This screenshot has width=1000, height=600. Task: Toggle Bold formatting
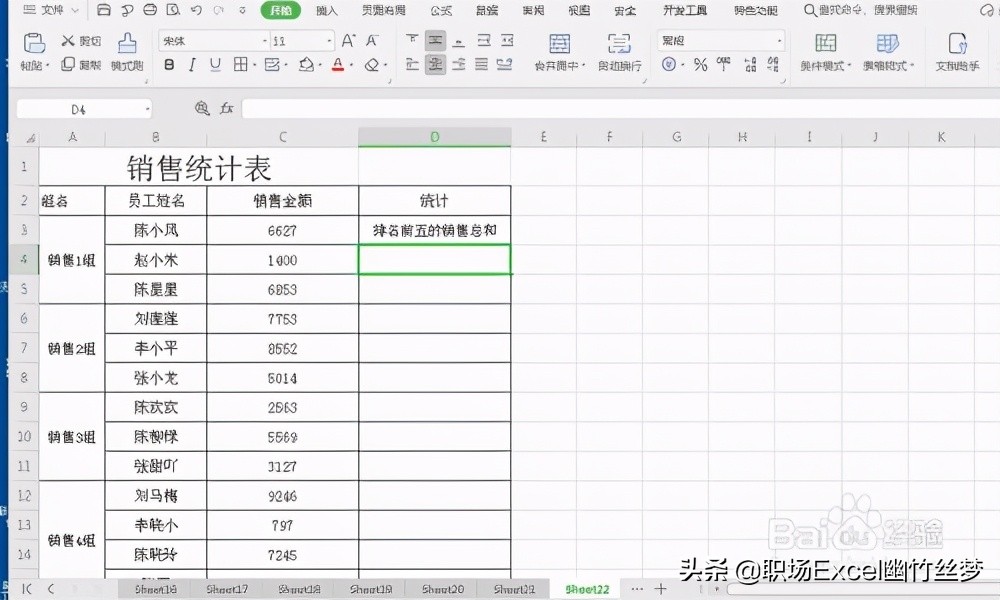[169, 64]
